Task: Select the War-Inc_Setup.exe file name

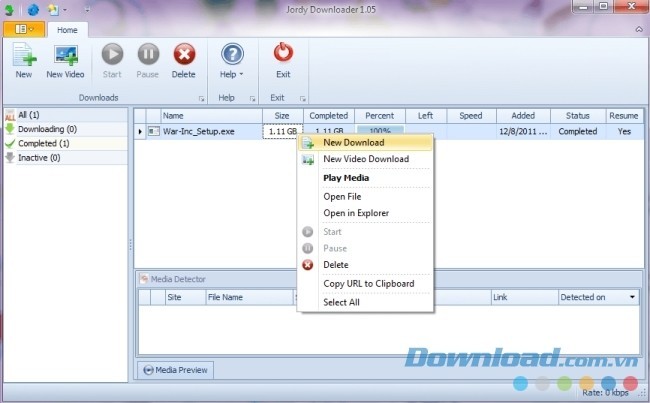Action: tap(199, 131)
